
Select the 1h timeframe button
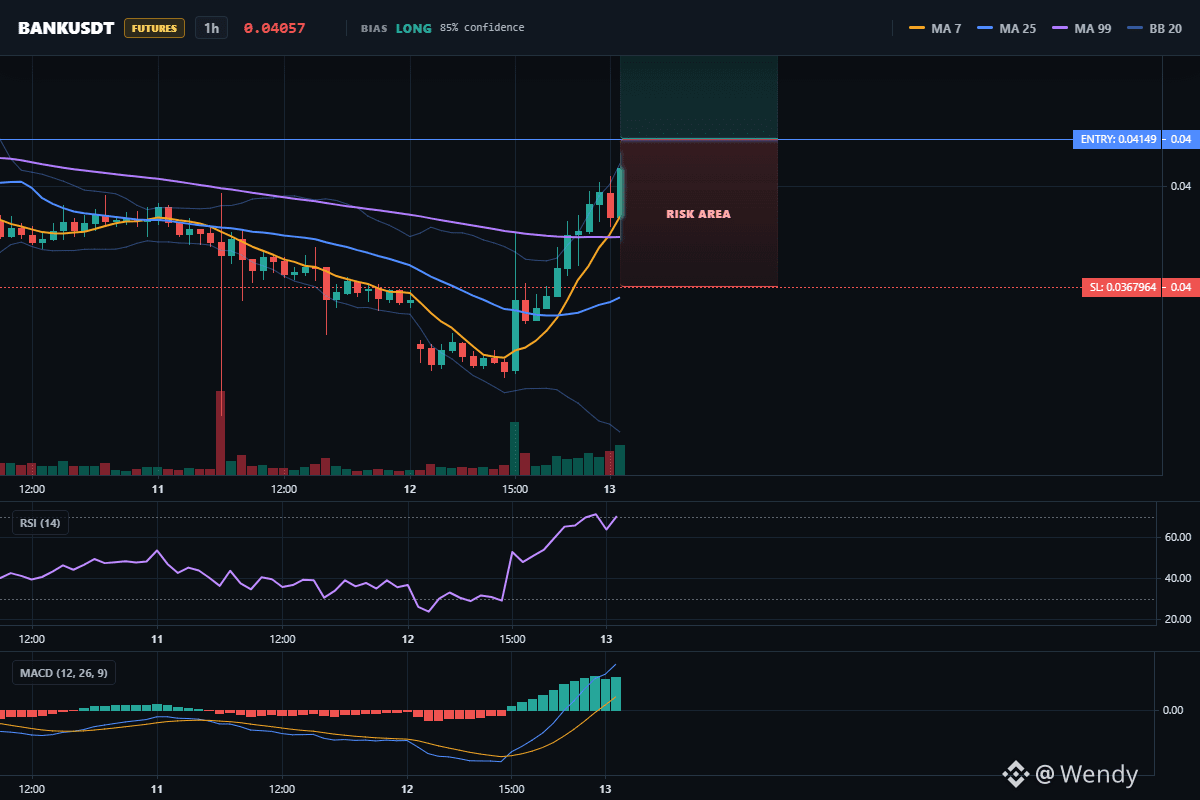click(211, 28)
